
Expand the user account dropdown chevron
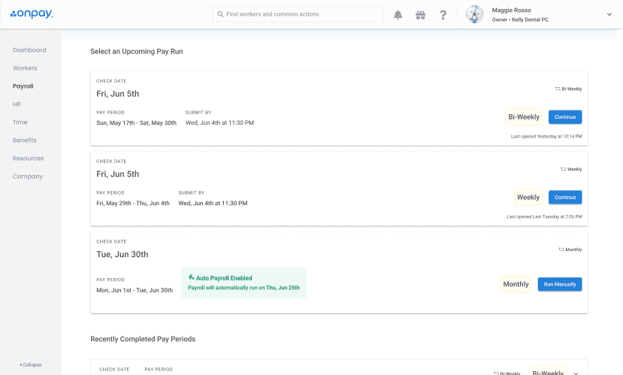tap(609, 14)
